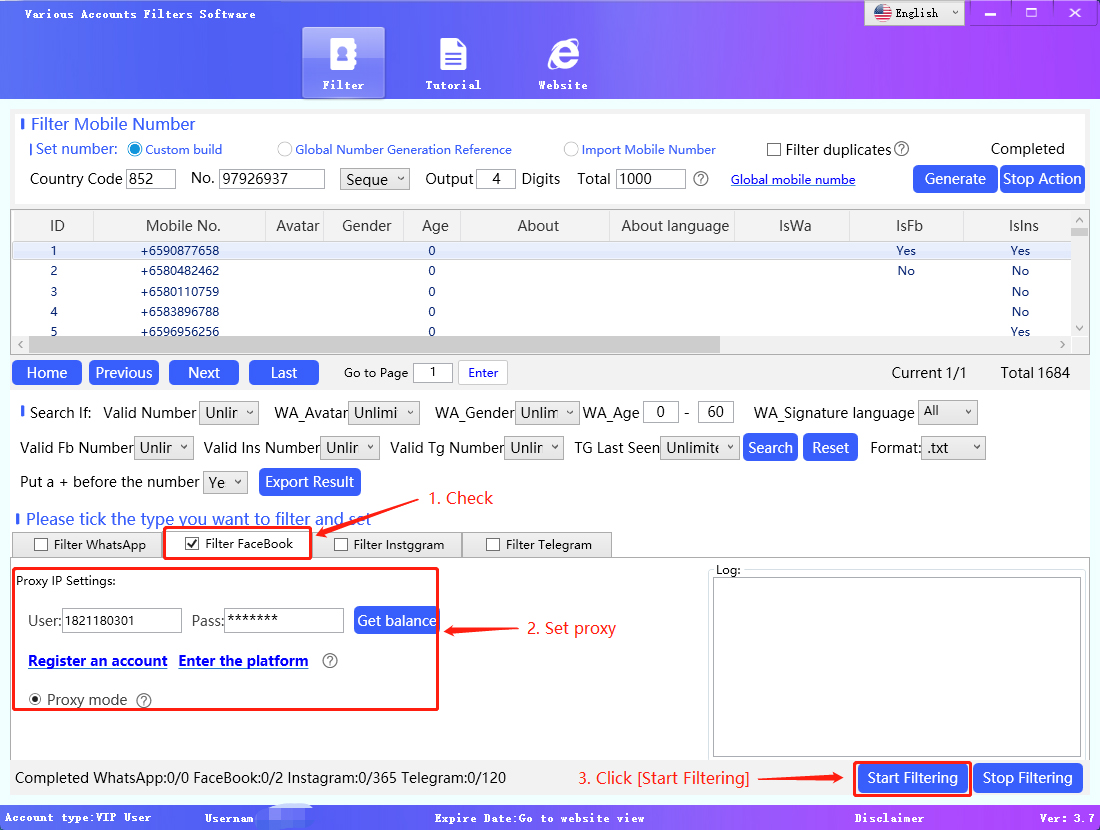This screenshot has height=830, width=1100.
Task: Open the Filter section icon
Action: pos(343,62)
